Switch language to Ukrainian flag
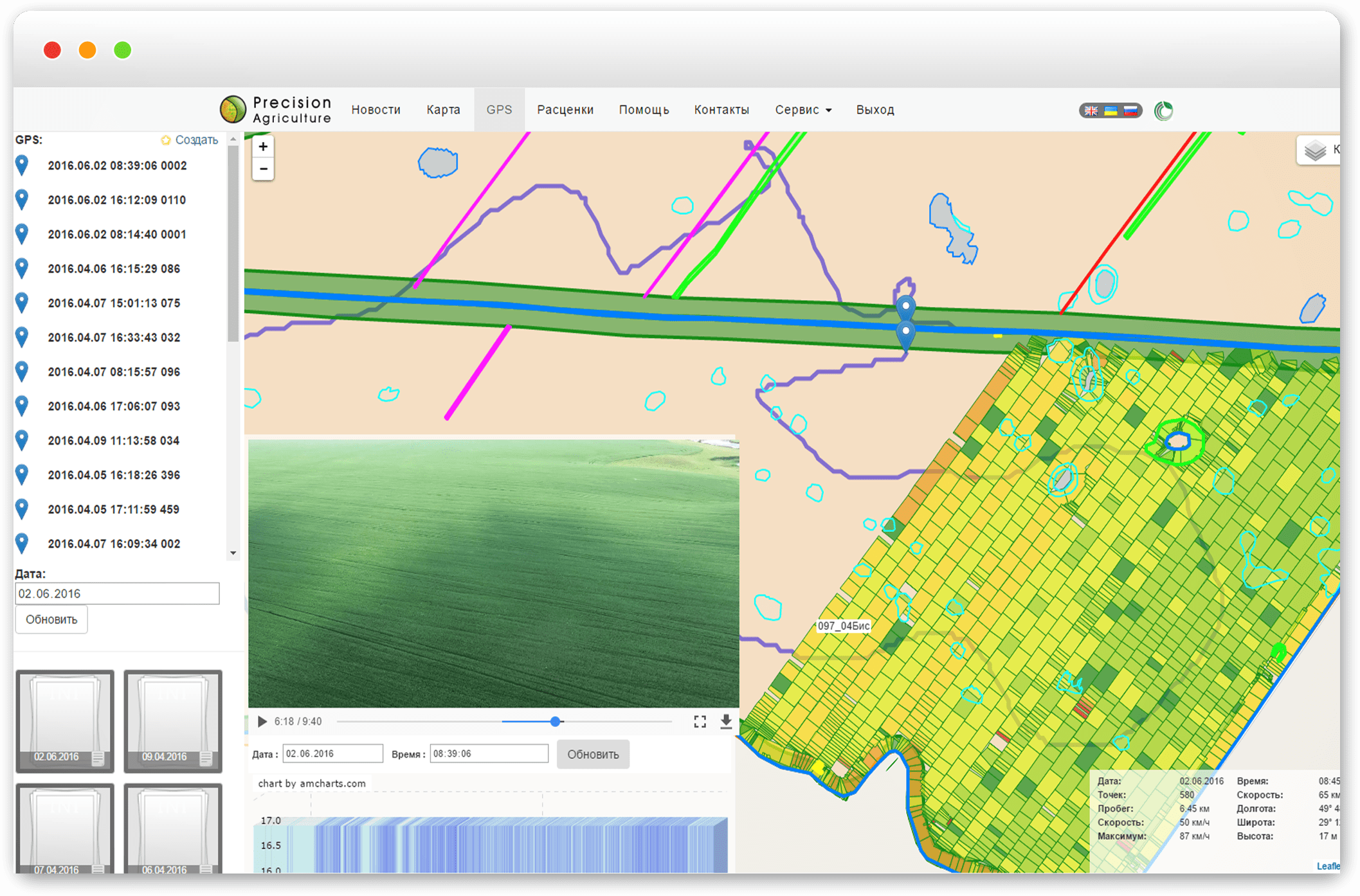This screenshot has width=1360, height=896. 1111,111
